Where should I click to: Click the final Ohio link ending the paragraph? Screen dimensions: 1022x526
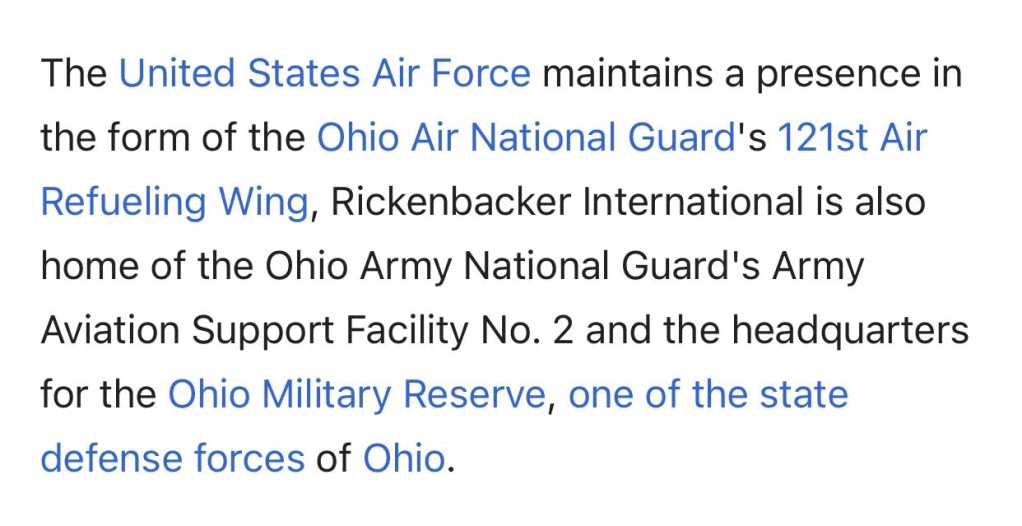(x=403, y=458)
